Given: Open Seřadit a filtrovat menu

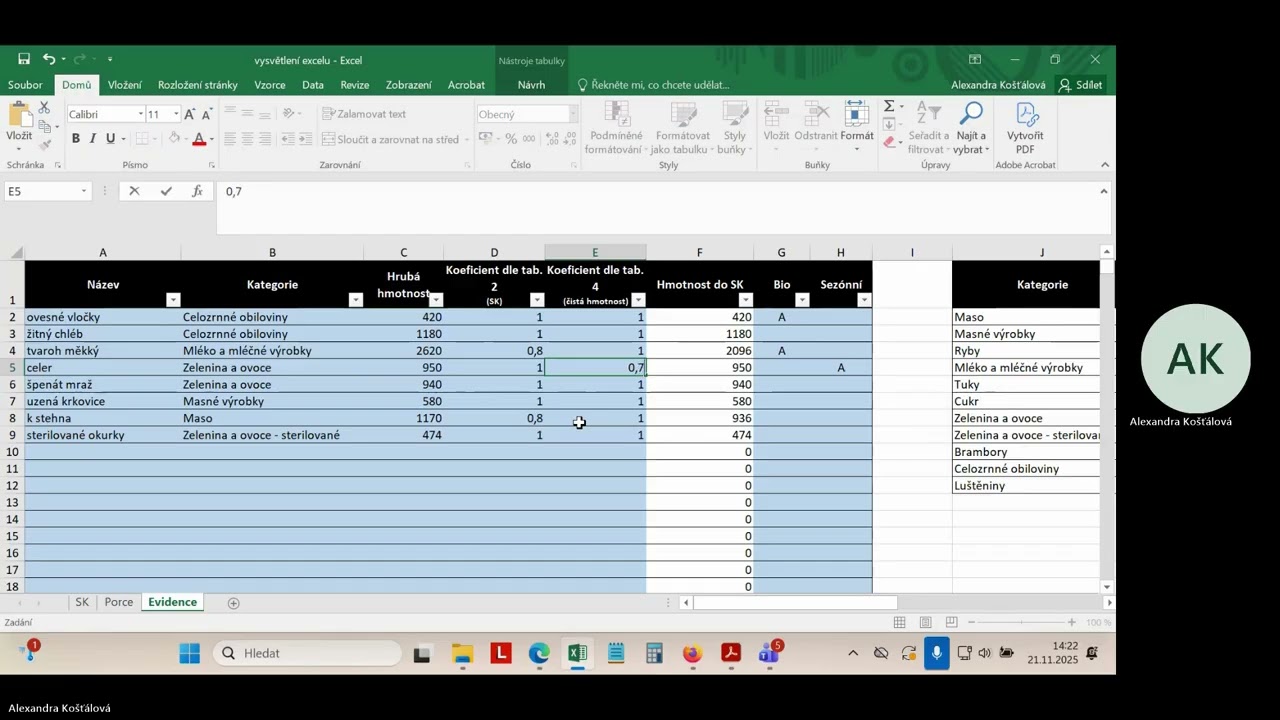Looking at the screenshot, I should (x=928, y=129).
